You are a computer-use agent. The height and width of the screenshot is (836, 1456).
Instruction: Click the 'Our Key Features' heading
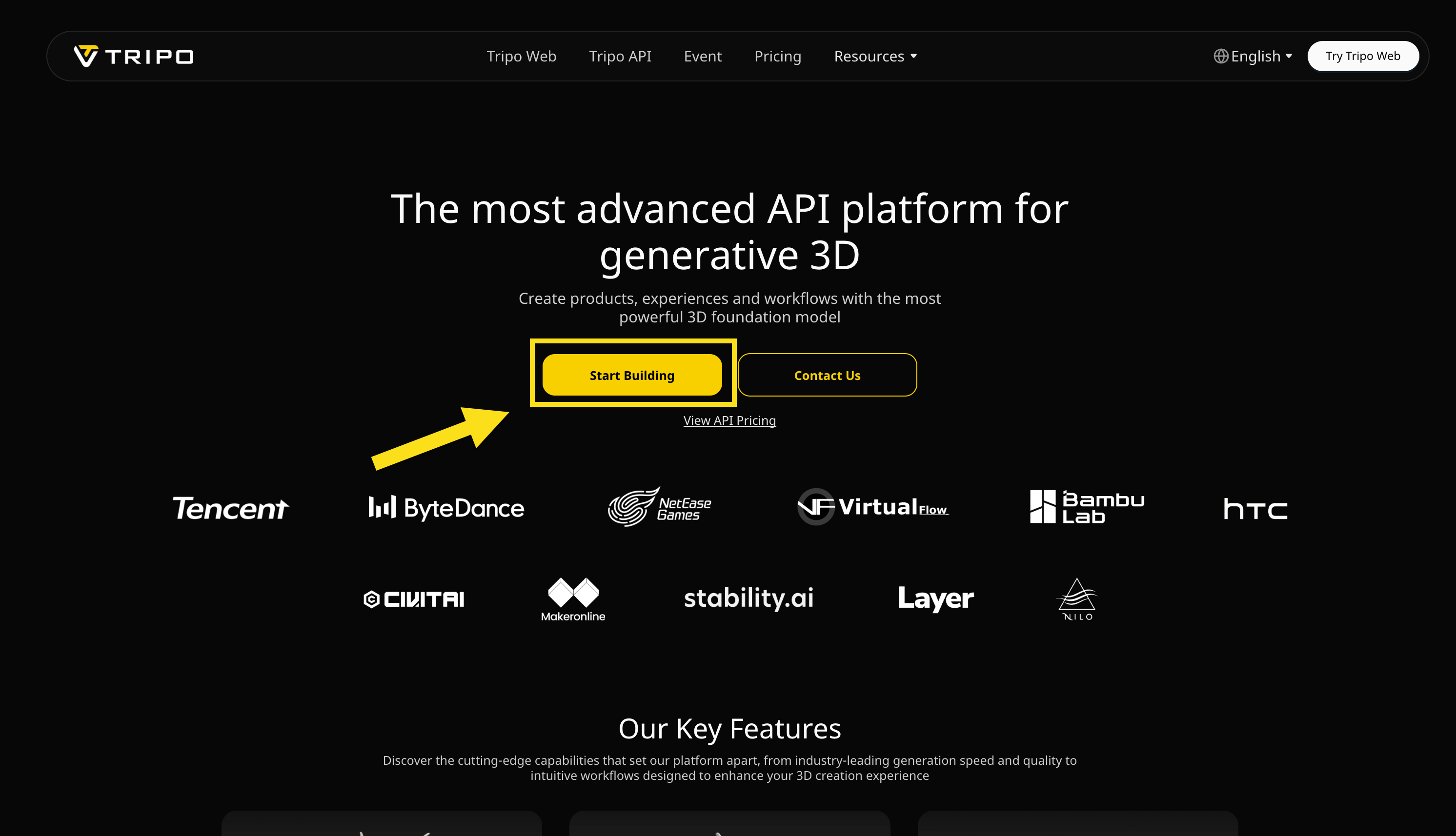point(729,729)
